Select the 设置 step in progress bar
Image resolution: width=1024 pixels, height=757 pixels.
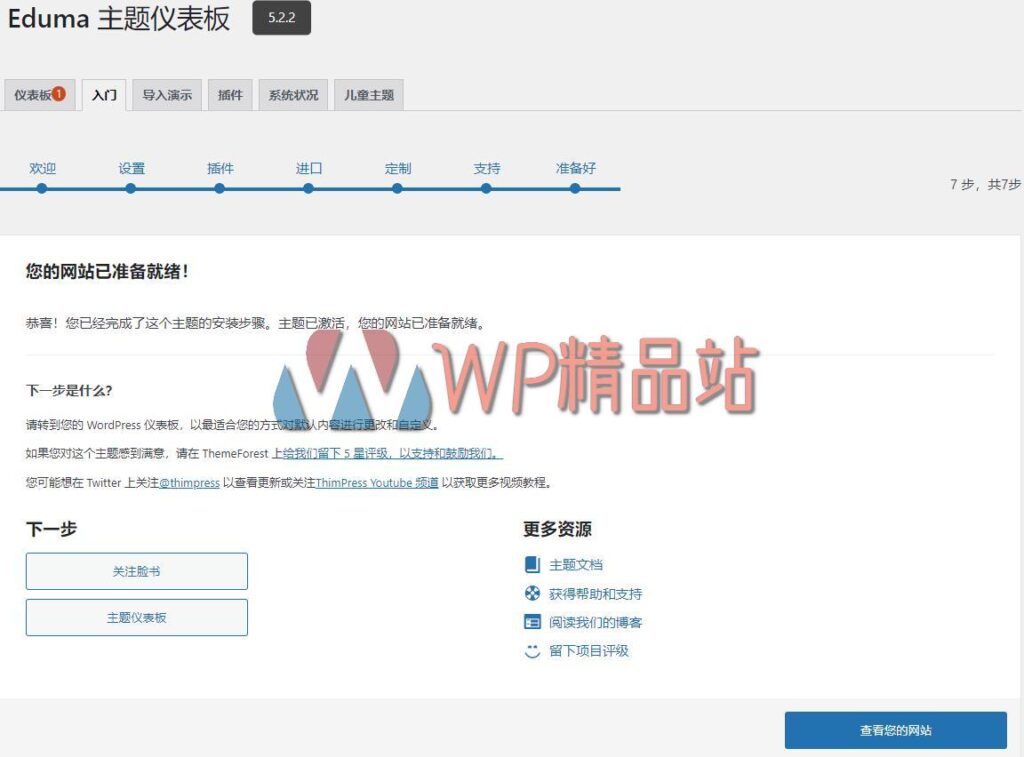click(131, 187)
